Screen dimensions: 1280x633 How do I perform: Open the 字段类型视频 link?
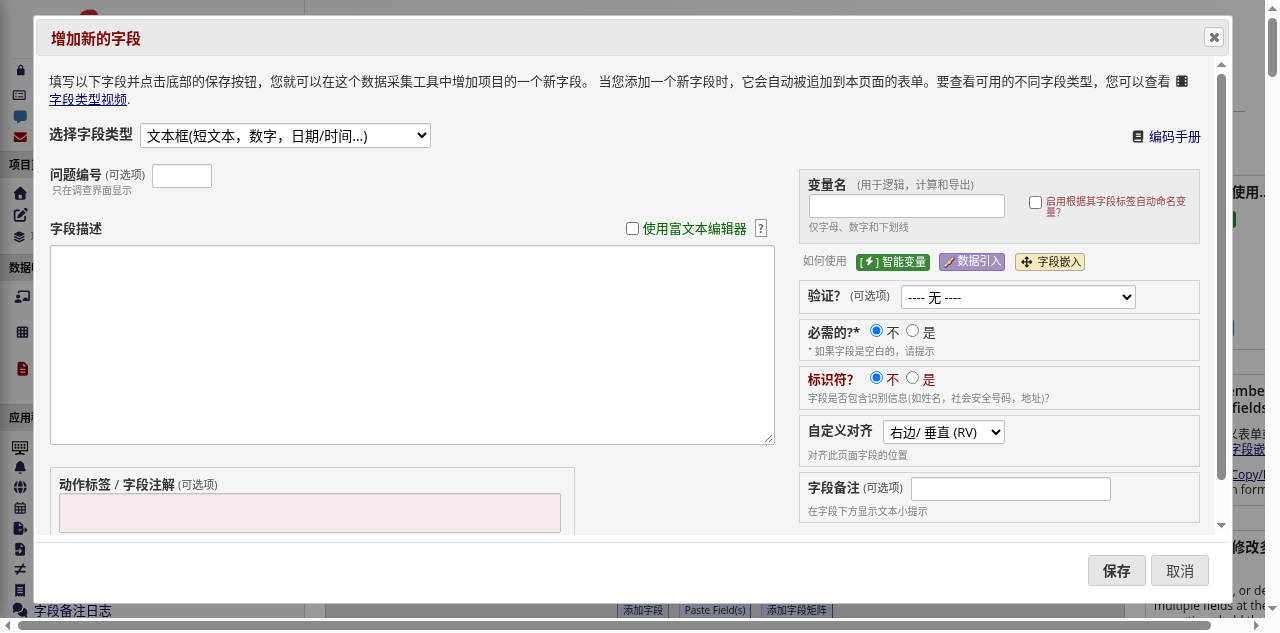pyautogui.click(x=88, y=99)
